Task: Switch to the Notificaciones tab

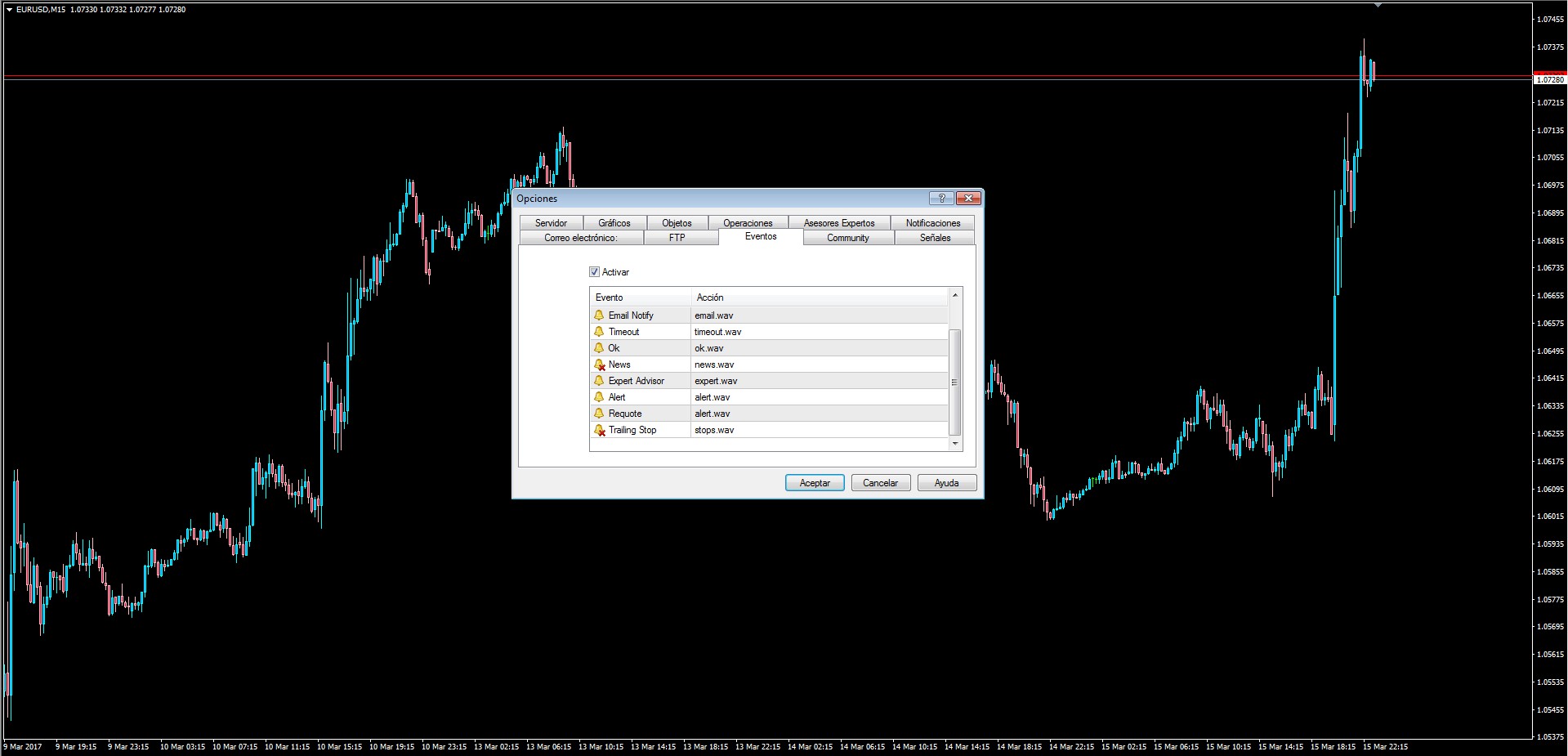Action: coord(933,222)
